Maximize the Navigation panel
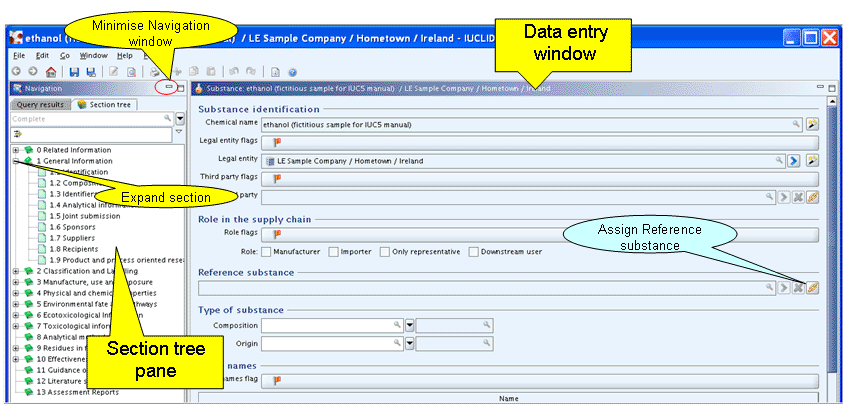This screenshot has height=407, width=850. point(181,88)
